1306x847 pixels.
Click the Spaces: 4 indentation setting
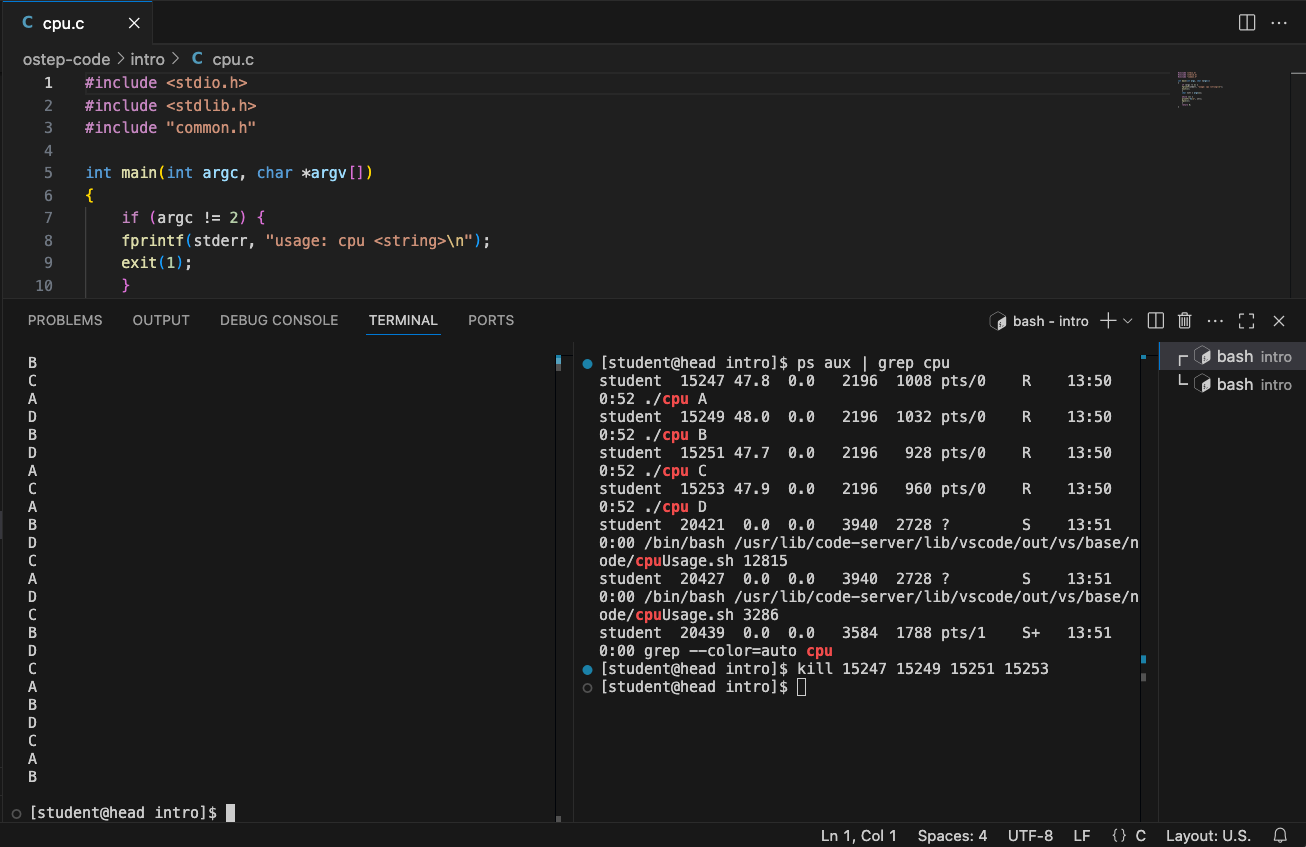(x=952, y=836)
